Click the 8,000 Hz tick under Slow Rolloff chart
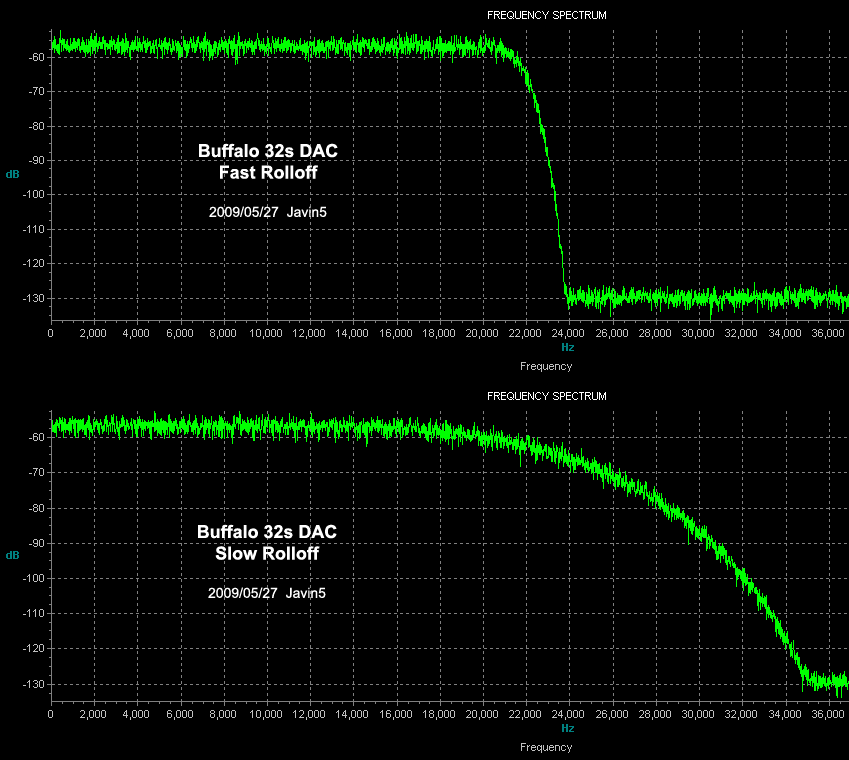Image resolution: width=849 pixels, height=760 pixels. pos(223,715)
